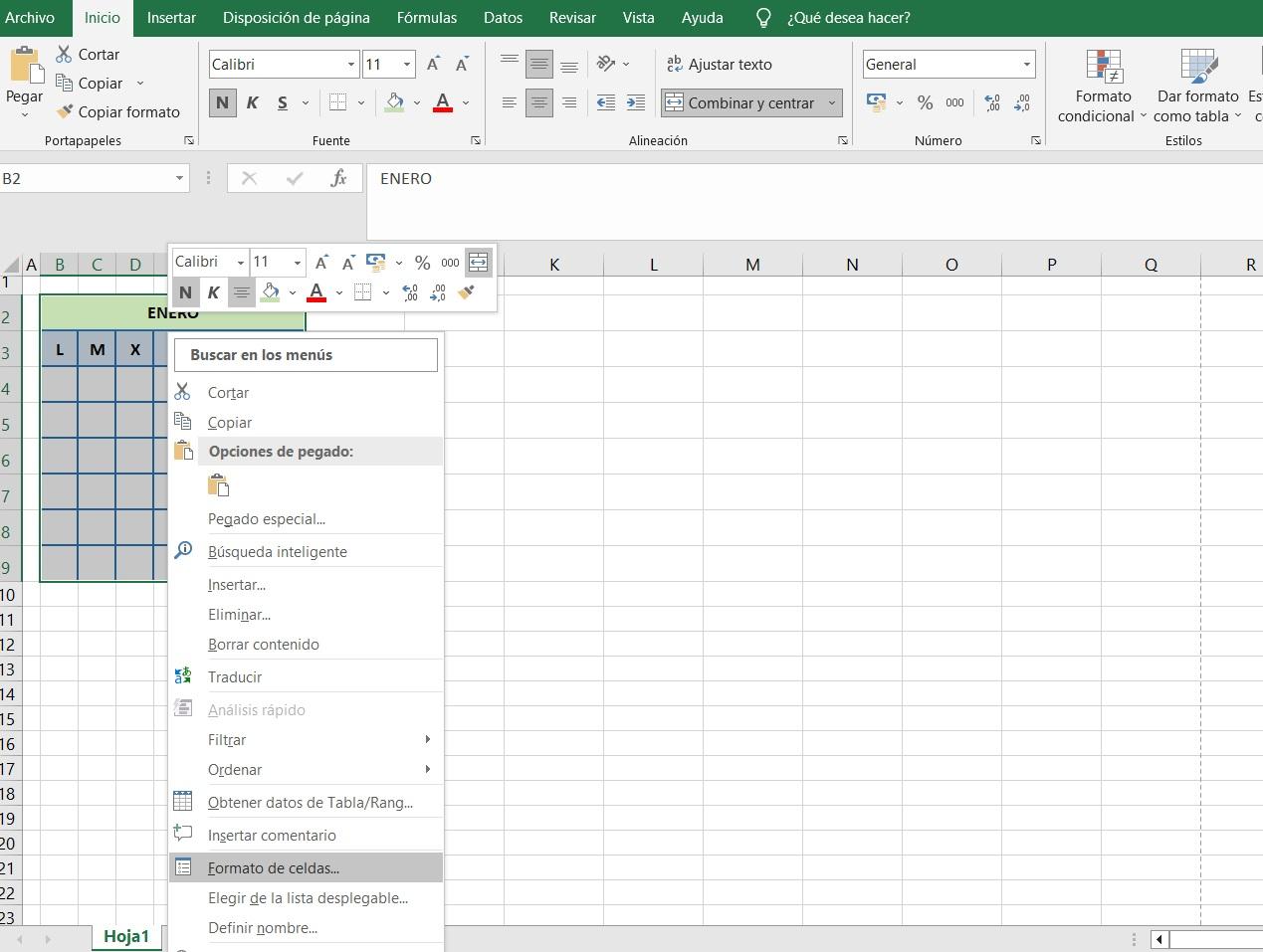Click Buscar en los menús search box

tap(307, 355)
